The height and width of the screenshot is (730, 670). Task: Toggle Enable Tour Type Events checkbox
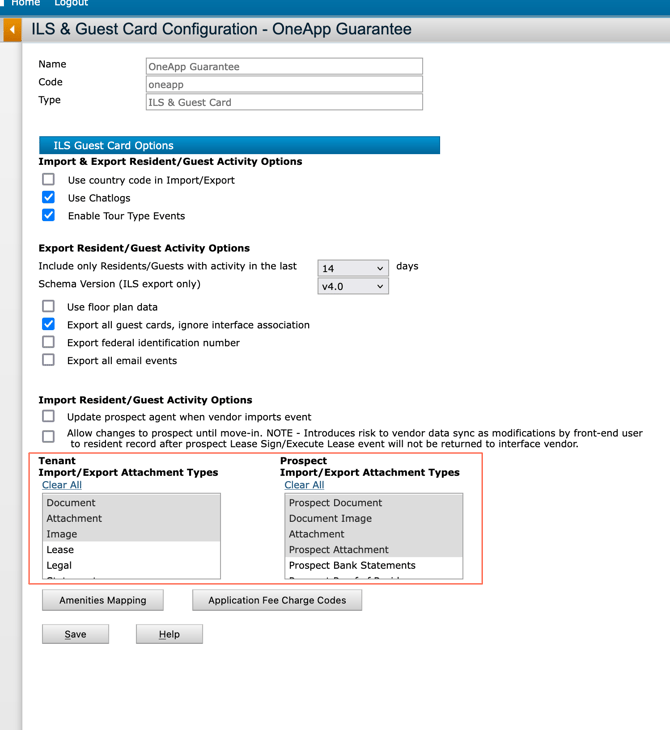pyautogui.click(x=48, y=215)
